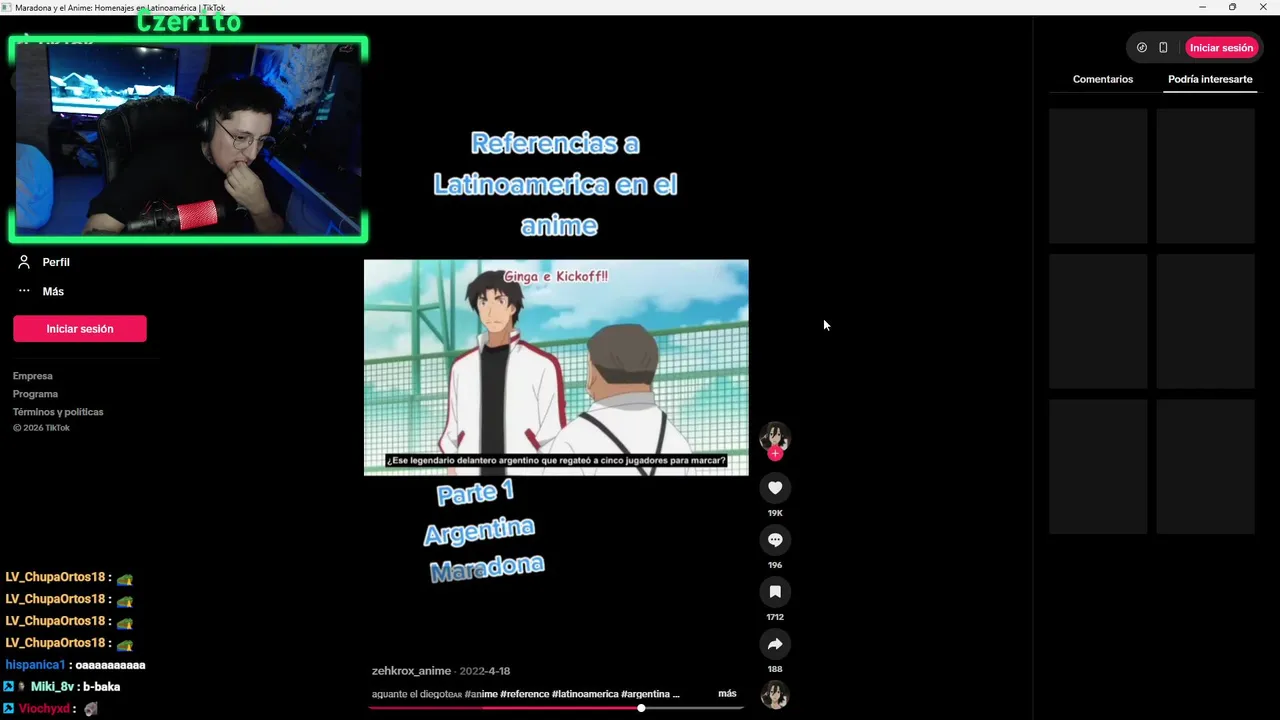Viewport: 1280px width, 720px height.
Task: Switch to the Comentarios tab
Action: coord(1103,79)
